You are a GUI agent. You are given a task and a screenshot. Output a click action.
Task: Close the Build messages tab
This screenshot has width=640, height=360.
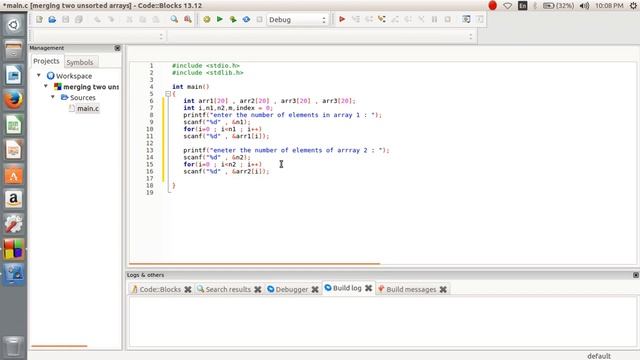pos(443,289)
